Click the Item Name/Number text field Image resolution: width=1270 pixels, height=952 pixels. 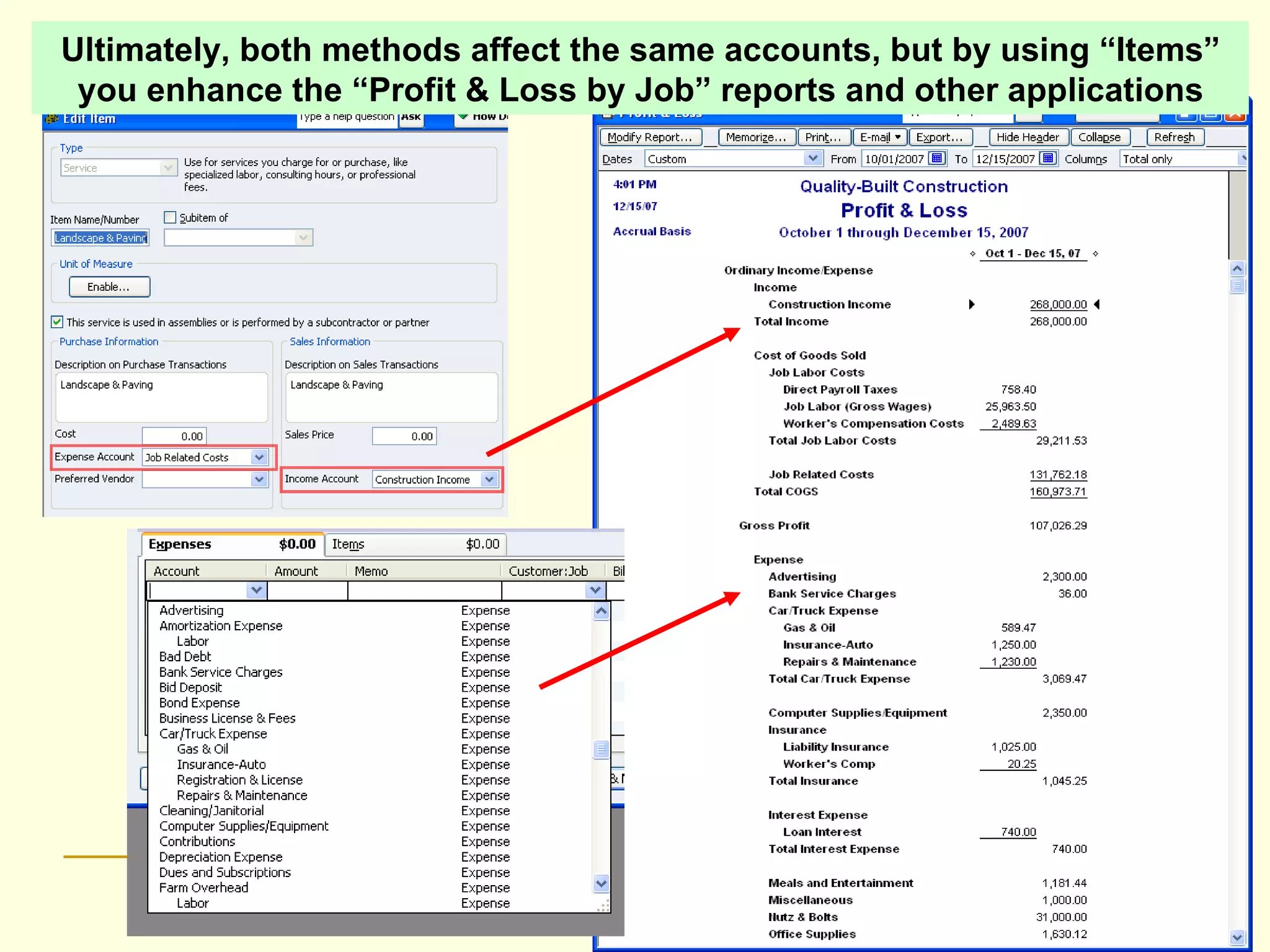pyautogui.click(x=100, y=238)
